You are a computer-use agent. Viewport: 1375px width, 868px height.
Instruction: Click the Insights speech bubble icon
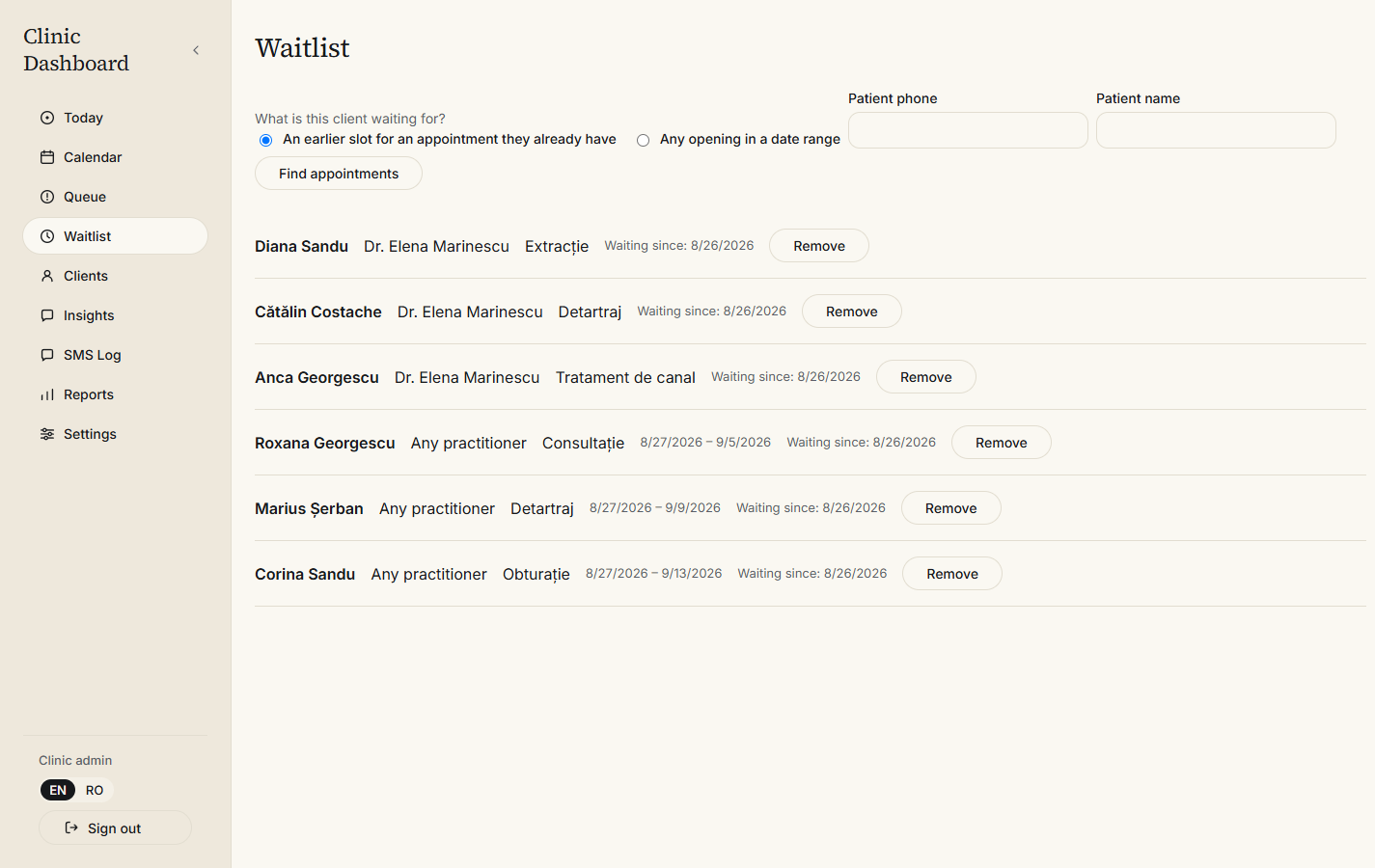[x=47, y=315]
